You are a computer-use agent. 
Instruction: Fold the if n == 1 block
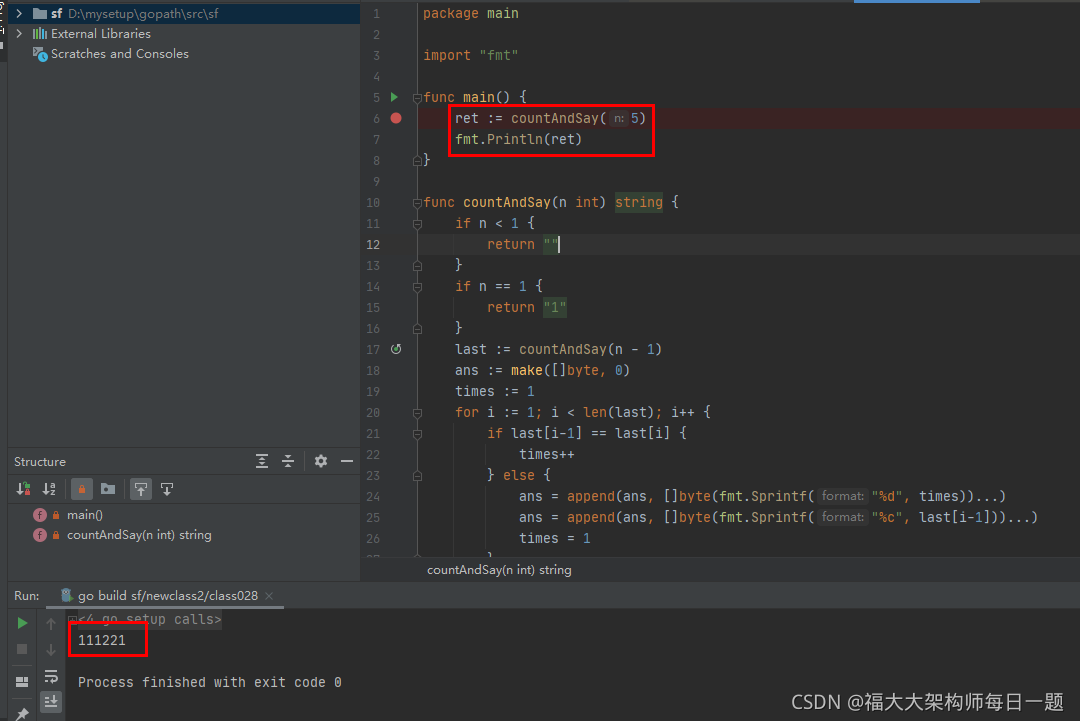(x=417, y=287)
